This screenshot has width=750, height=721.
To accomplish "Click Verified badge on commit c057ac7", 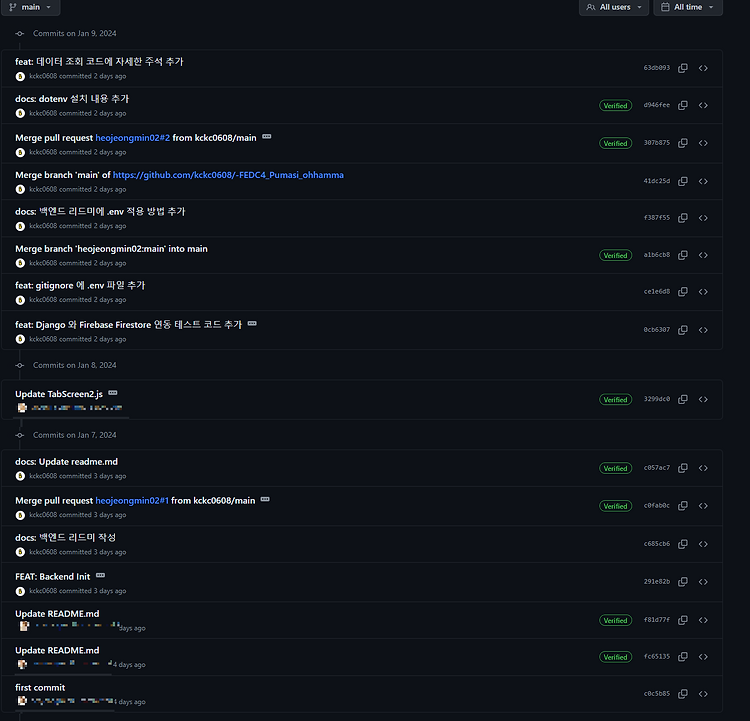I will [615, 468].
